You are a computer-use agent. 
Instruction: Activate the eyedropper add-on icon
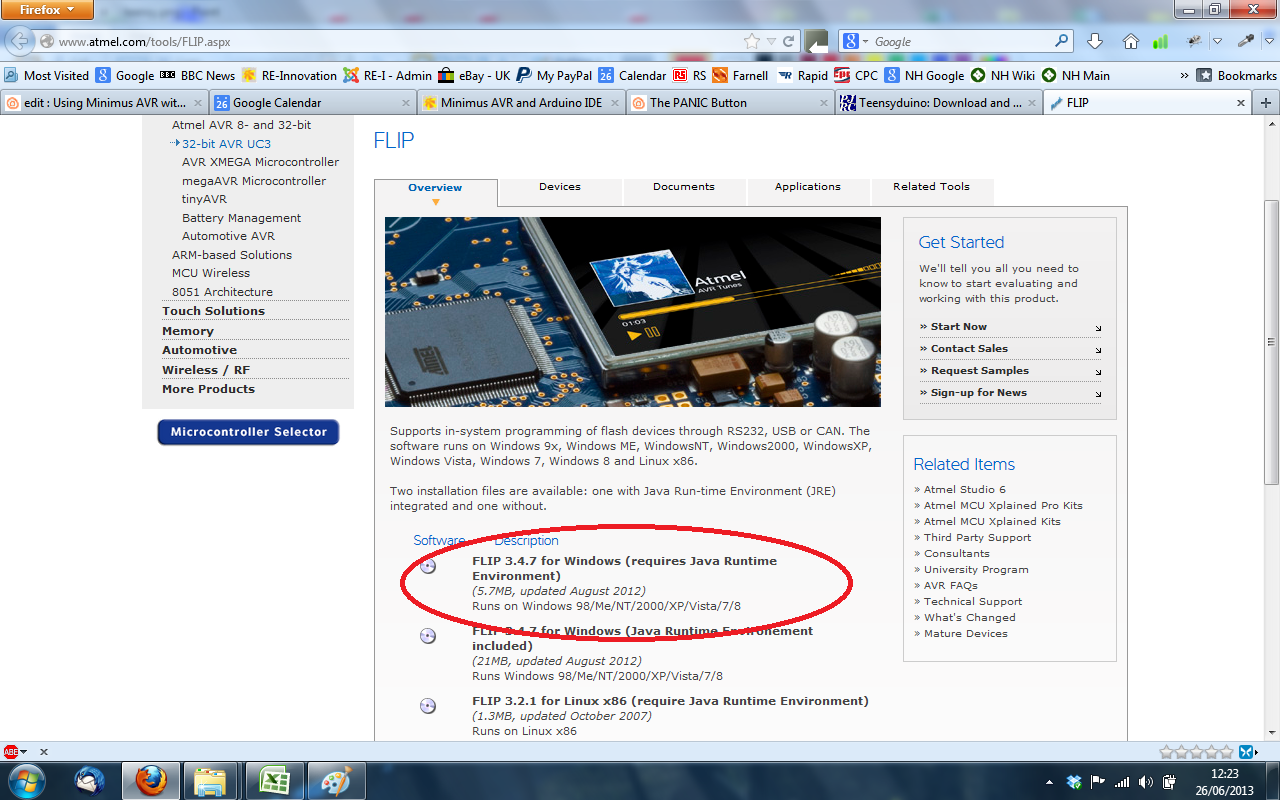1246,42
